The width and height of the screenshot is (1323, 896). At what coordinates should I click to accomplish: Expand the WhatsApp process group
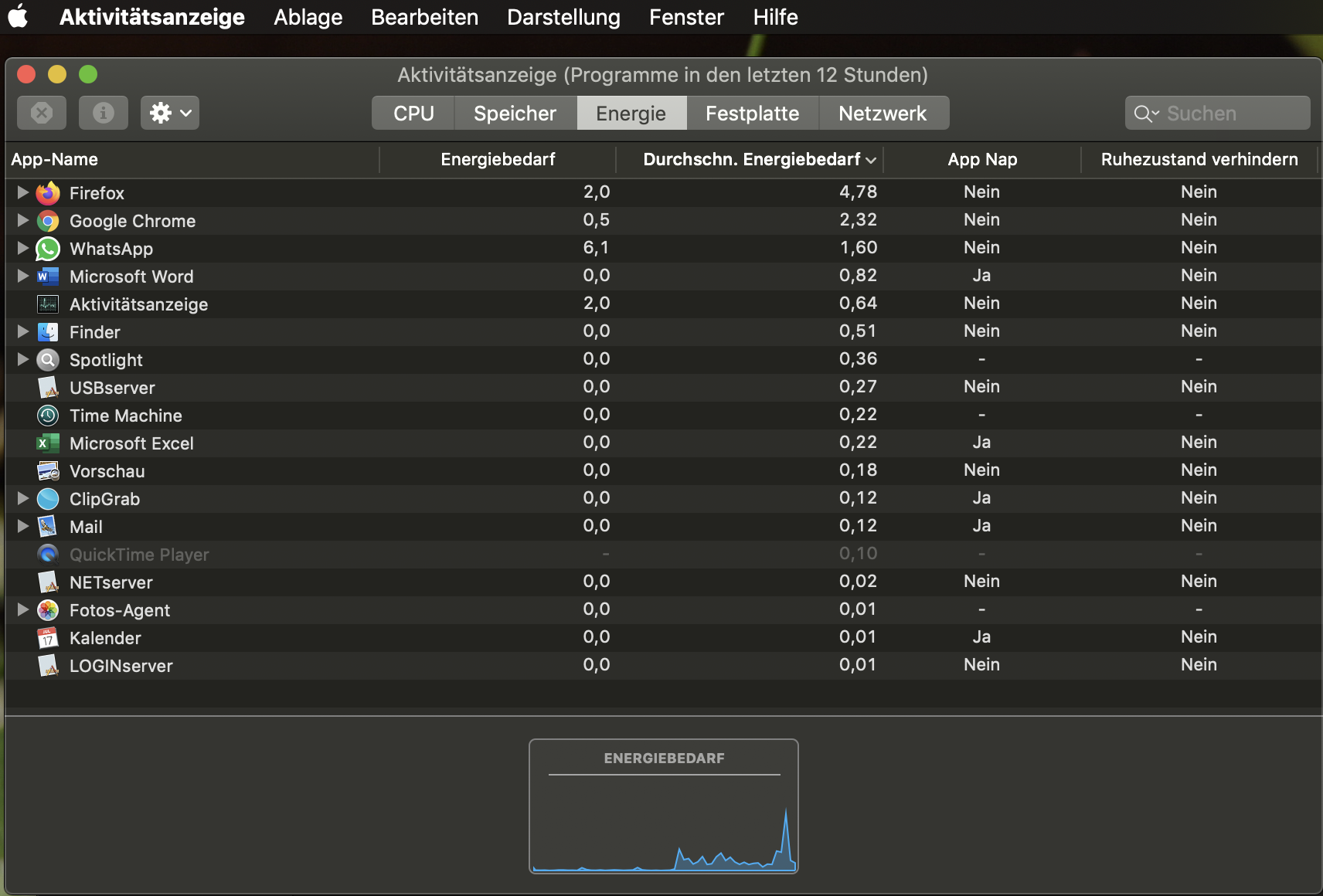(23, 248)
